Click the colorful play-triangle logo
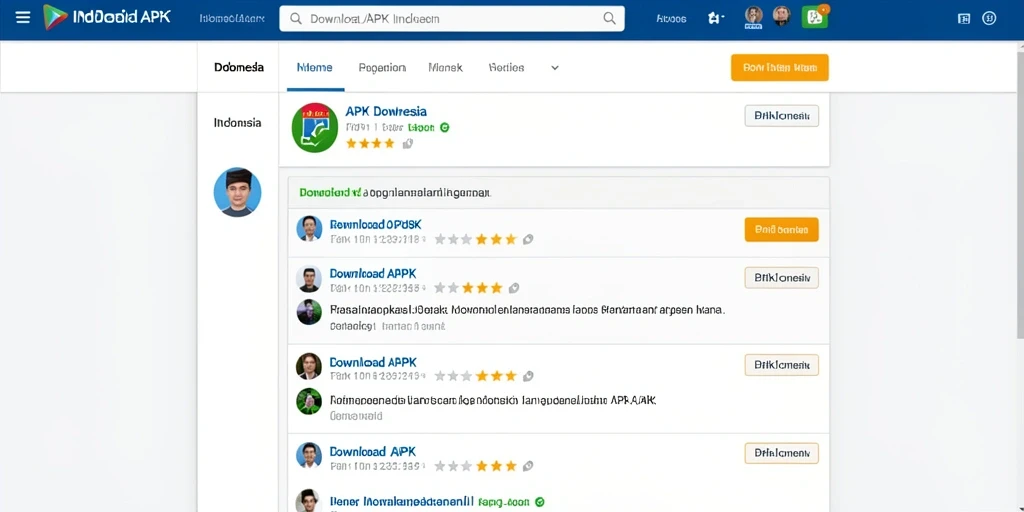 56,17
